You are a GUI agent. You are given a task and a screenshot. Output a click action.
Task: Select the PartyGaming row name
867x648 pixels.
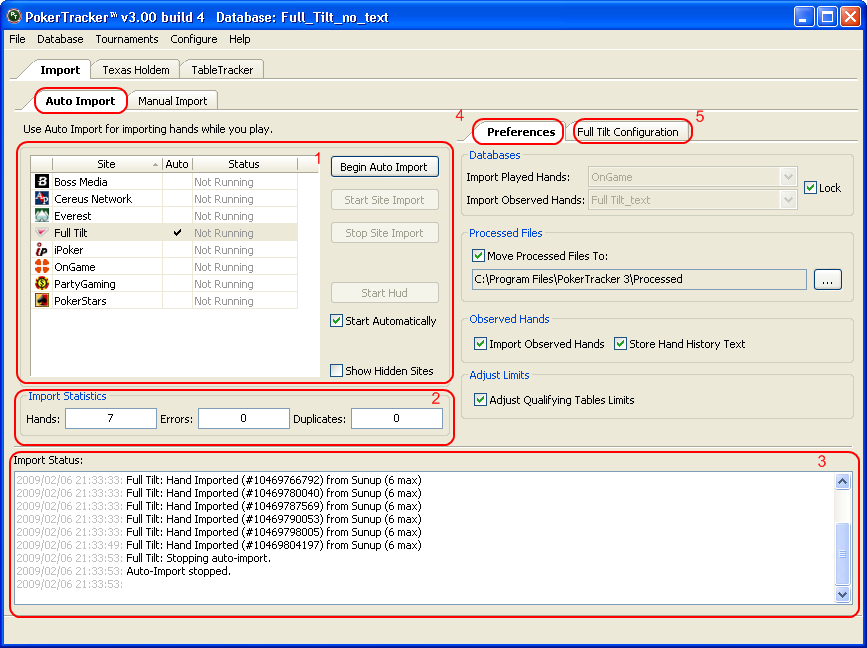coord(85,284)
